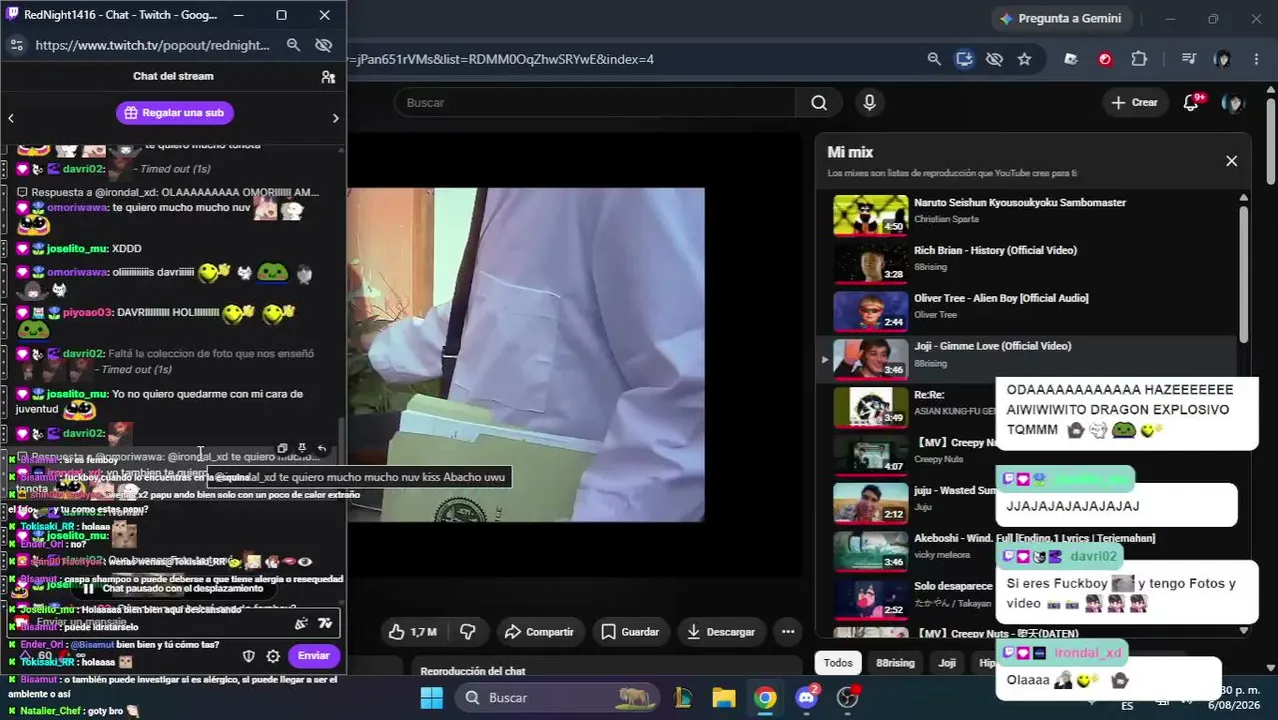Open the Chrome media controls icon
The width and height of the screenshot is (1278, 720).
pyautogui.click(x=1189, y=59)
